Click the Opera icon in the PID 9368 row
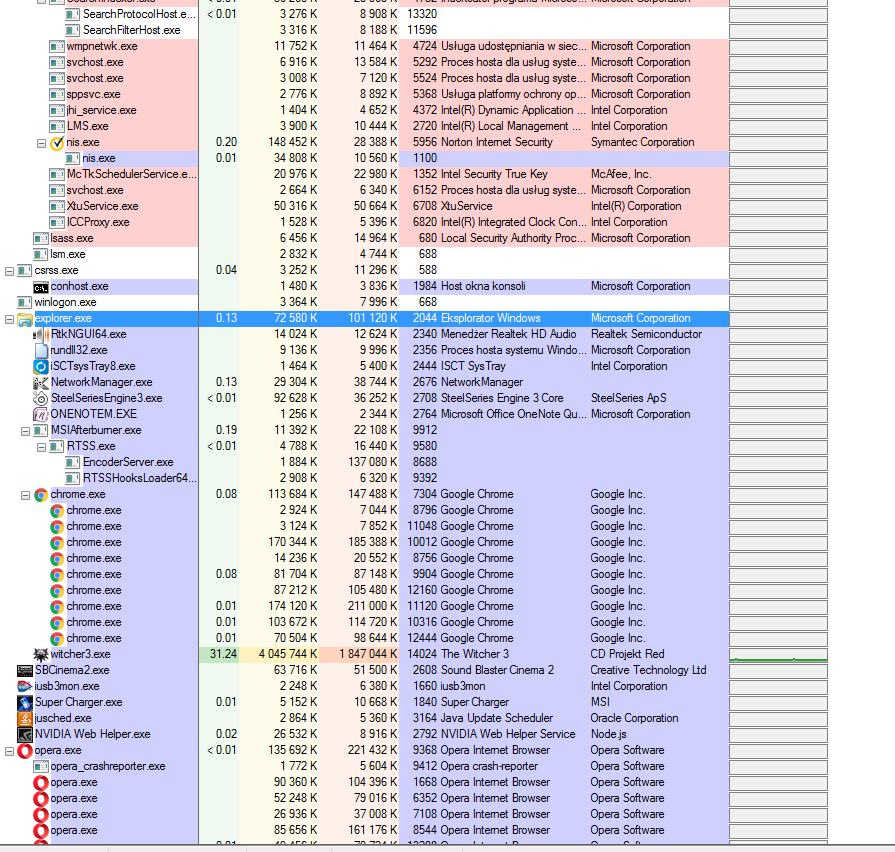 (25, 750)
